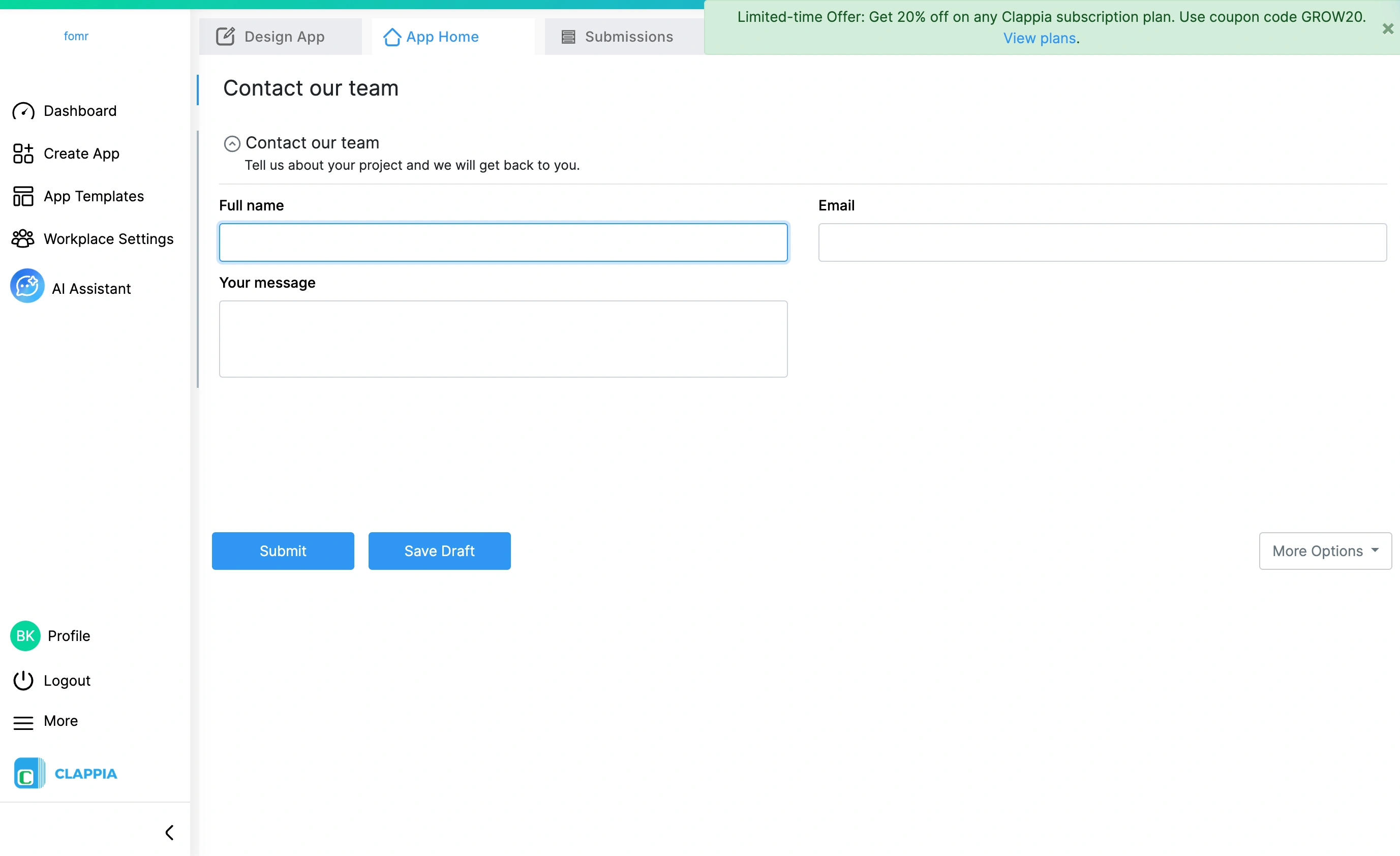Image resolution: width=1400 pixels, height=856 pixels.
Task: Click the Your message text area
Action: point(503,339)
